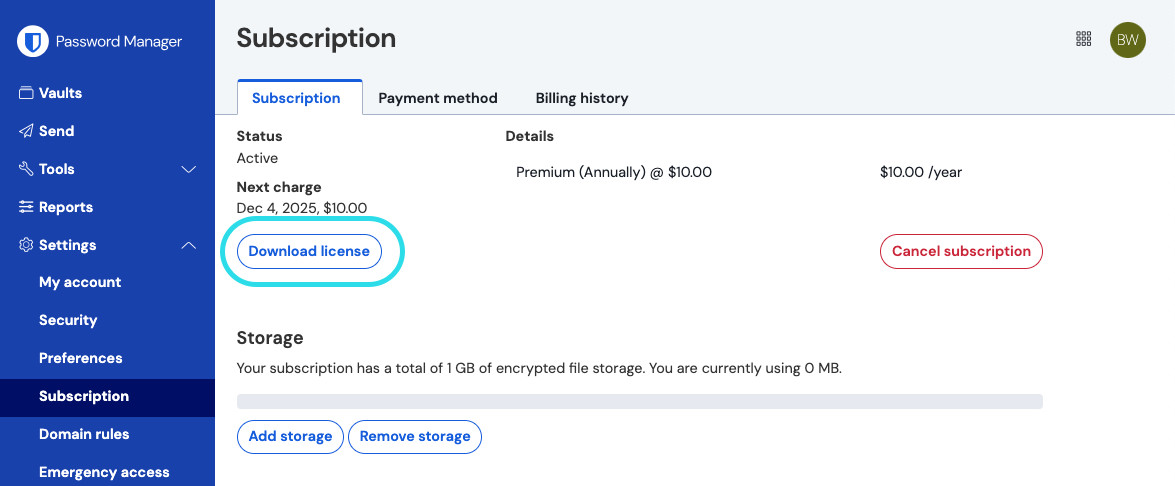Expand the Tools section chevron
The image size is (1175, 486).
[188, 169]
